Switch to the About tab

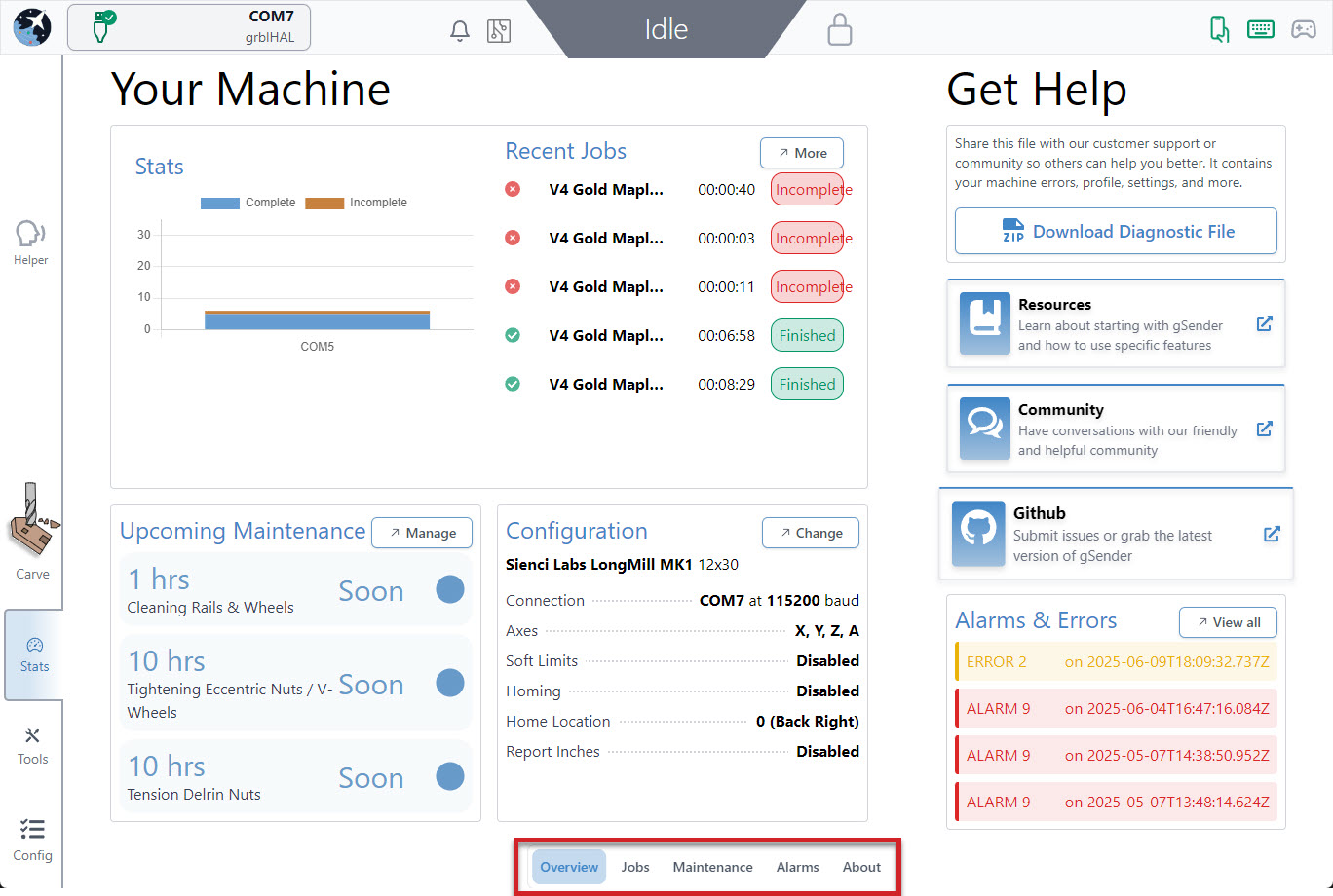[861, 867]
